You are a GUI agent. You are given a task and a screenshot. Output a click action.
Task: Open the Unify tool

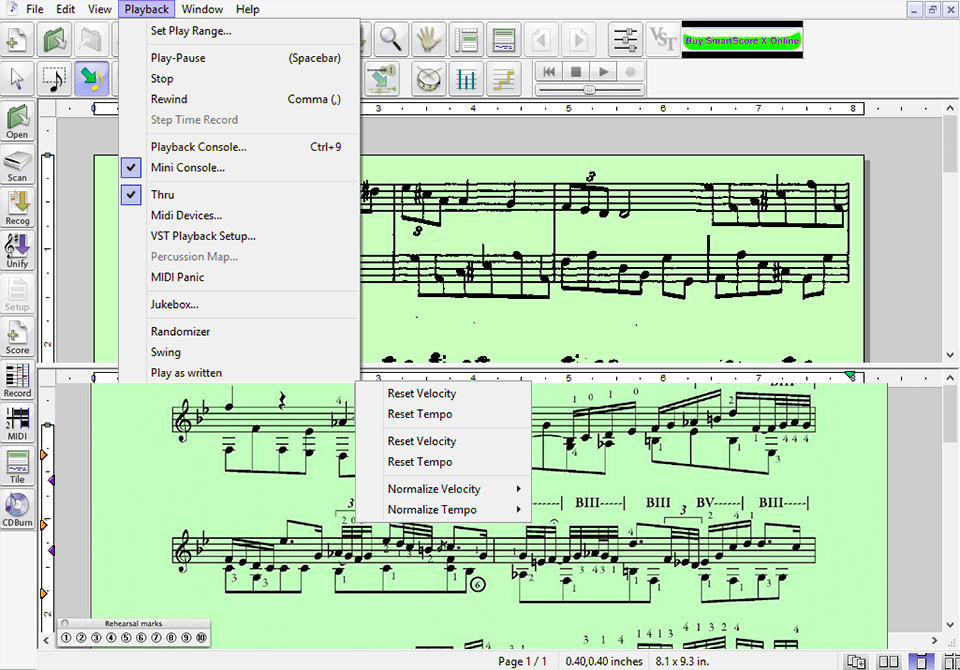tap(17, 247)
